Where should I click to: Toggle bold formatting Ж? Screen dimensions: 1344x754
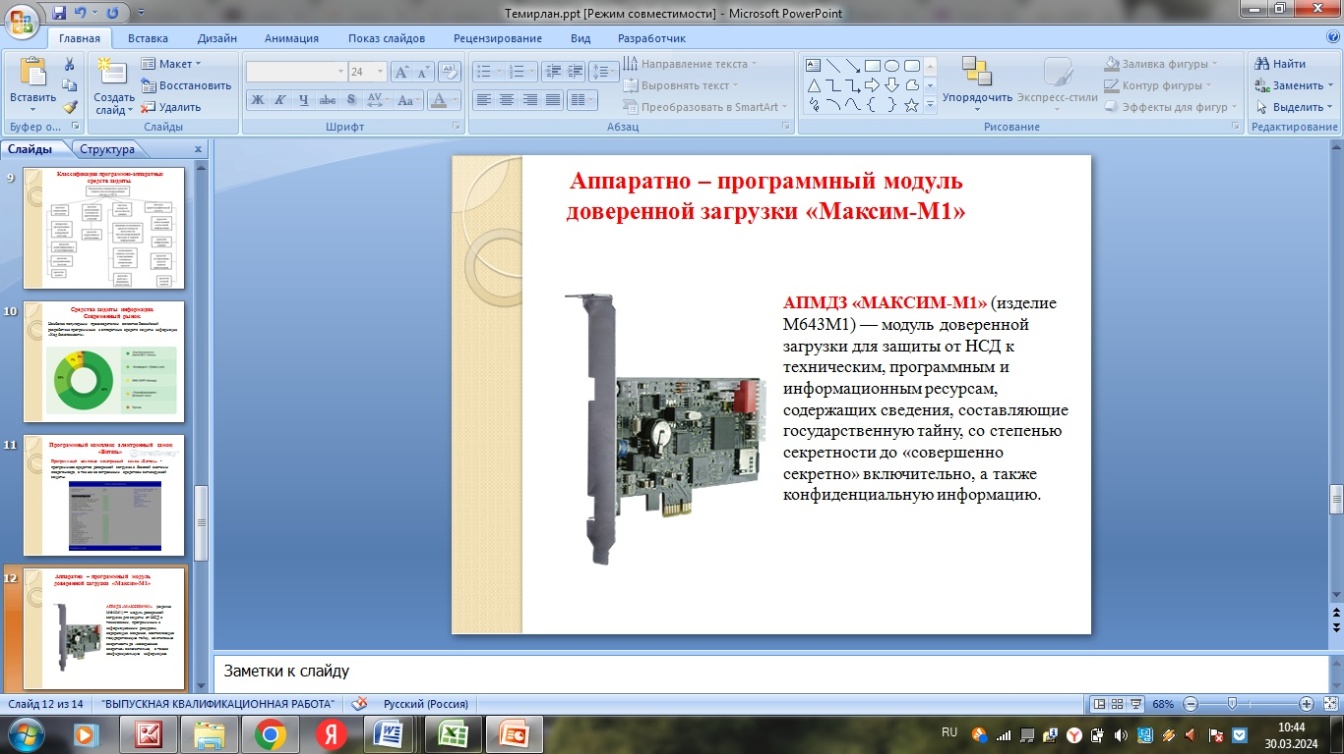pyautogui.click(x=258, y=100)
